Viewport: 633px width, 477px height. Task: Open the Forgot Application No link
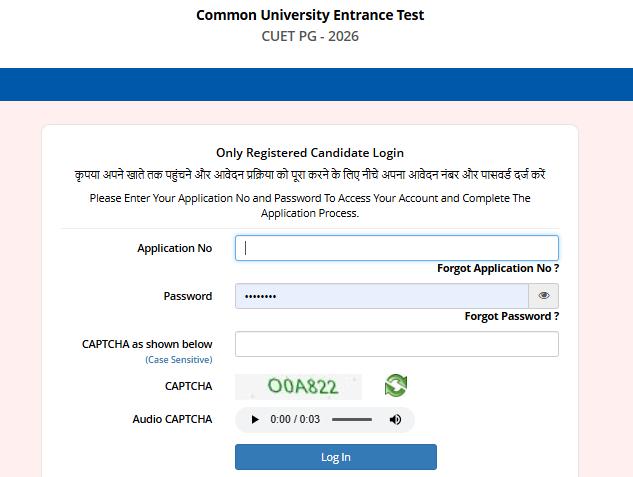click(x=497, y=269)
